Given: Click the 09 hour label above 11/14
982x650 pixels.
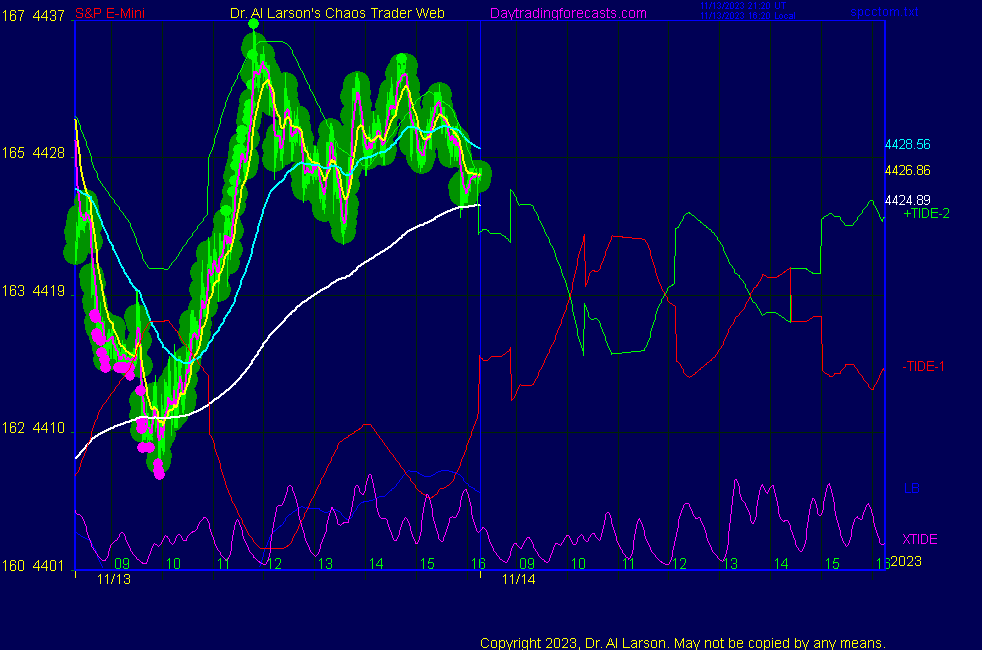Looking at the screenshot, I should tap(527, 564).
